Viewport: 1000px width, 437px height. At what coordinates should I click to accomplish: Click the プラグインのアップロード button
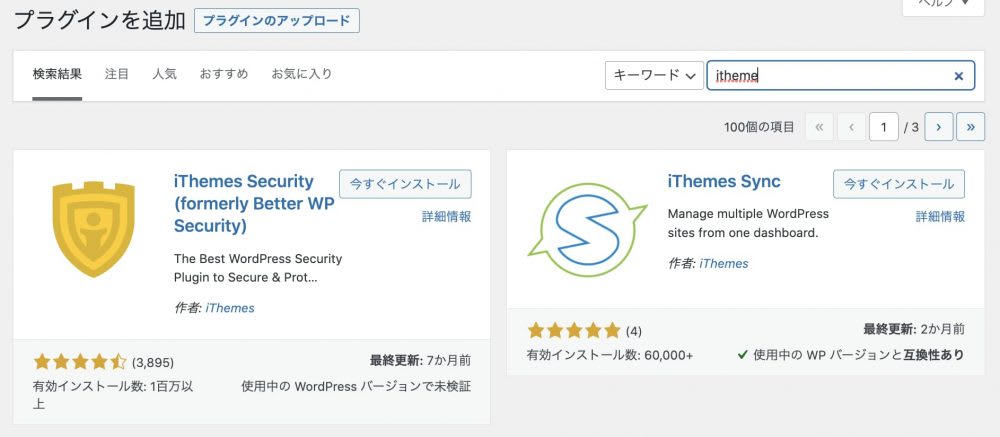point(277,20)
